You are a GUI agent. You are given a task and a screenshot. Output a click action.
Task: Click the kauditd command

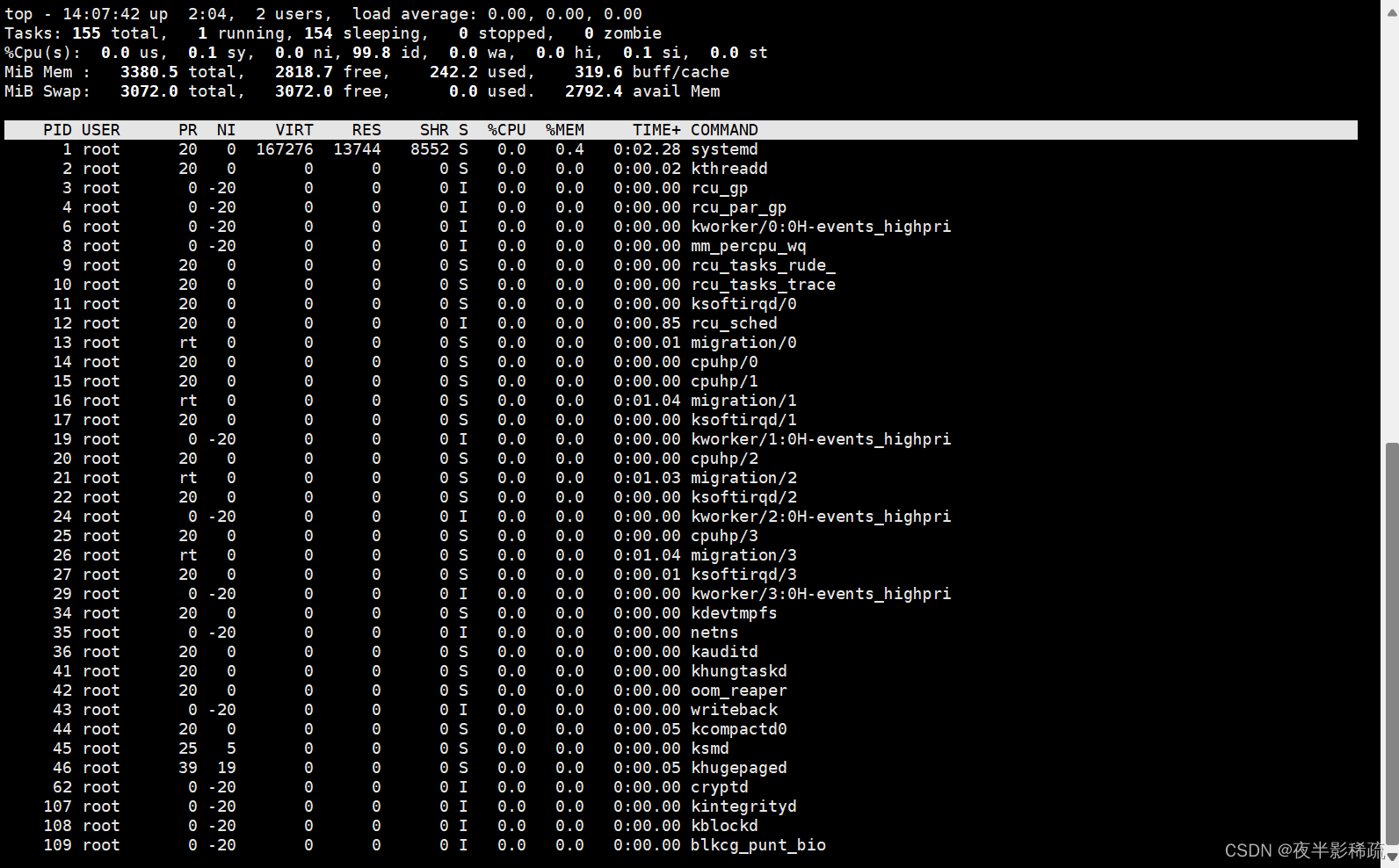tap(724, 652)
